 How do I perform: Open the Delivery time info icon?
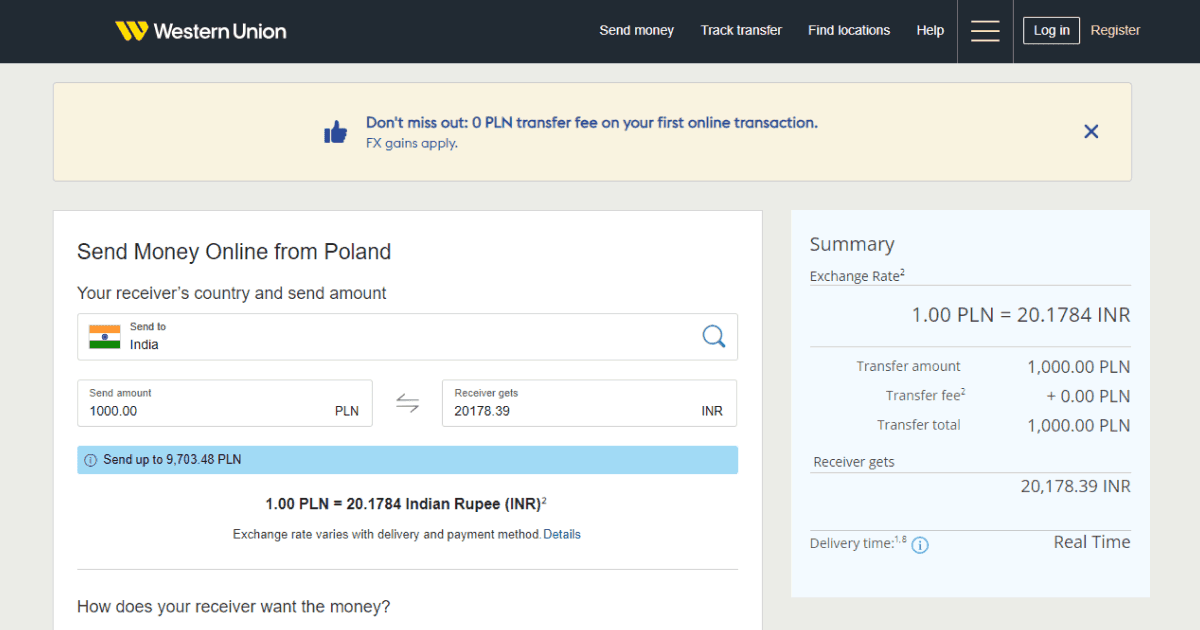click(920, 545)
